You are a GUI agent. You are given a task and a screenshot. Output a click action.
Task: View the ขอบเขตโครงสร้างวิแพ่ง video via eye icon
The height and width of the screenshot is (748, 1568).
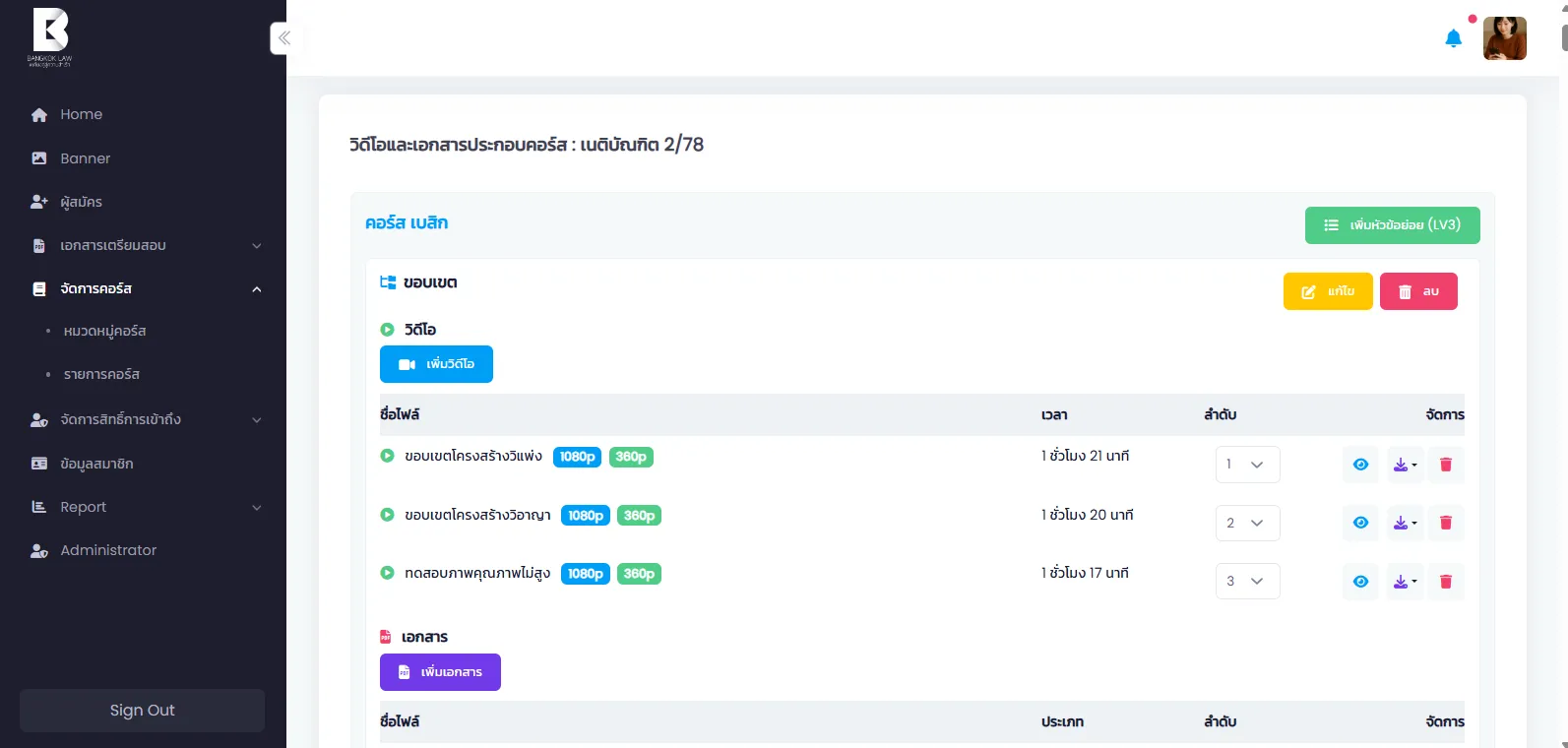1360,465
